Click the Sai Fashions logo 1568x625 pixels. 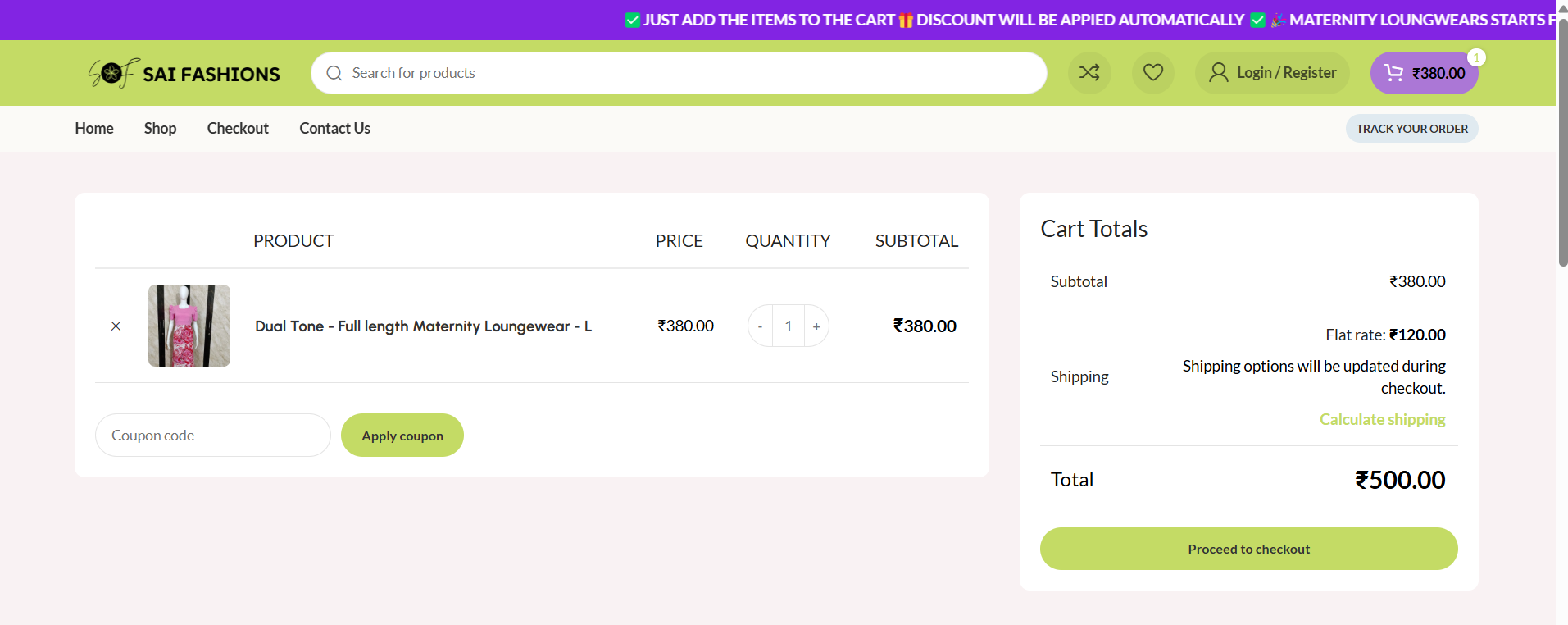[x=184, y=74]
